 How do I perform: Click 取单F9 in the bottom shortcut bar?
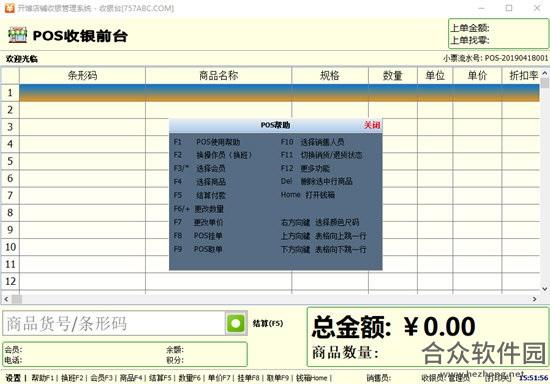(278, 378)
